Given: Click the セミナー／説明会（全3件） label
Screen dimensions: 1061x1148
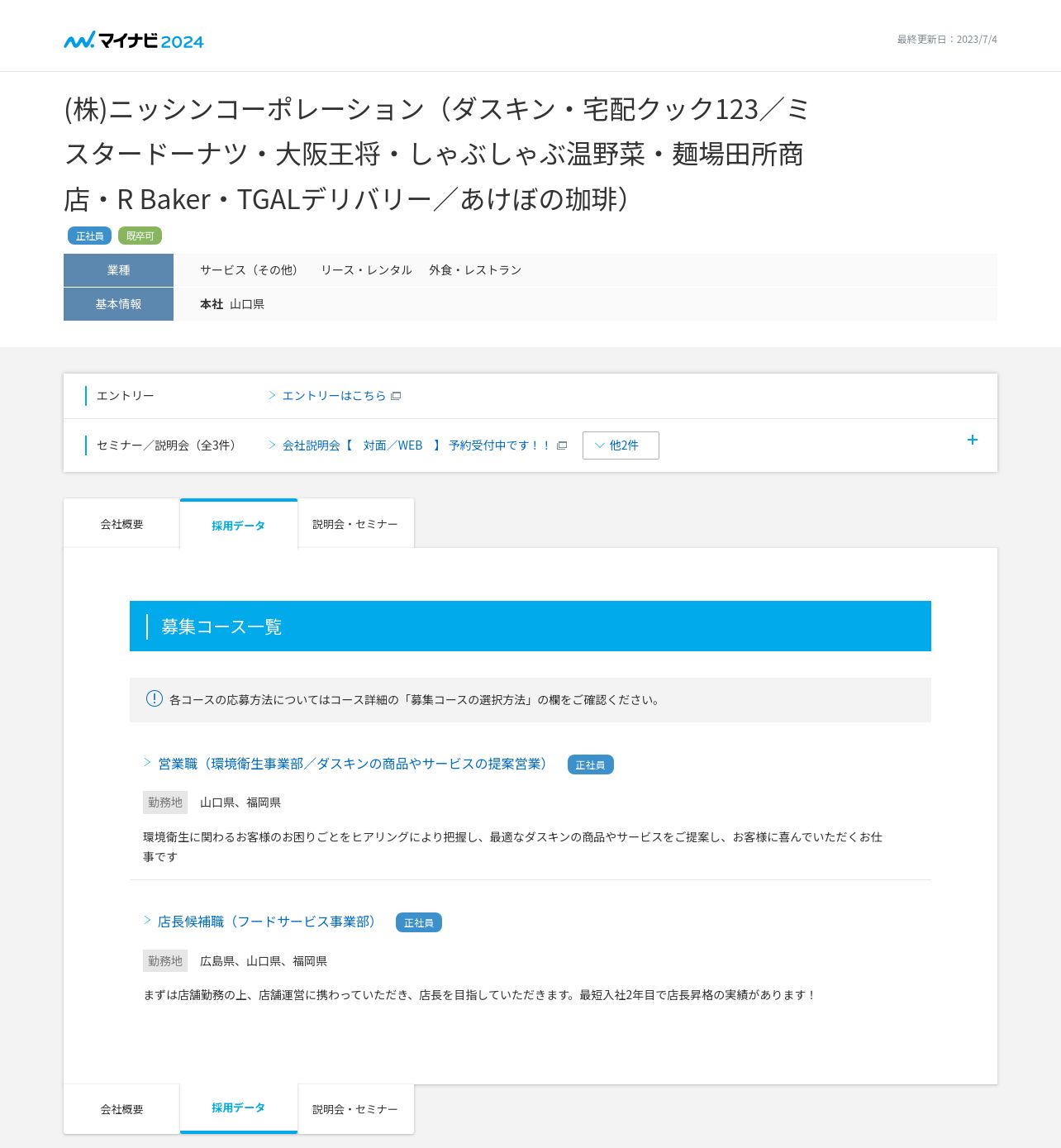Looking at the screenshot, I should click(x=169, y=445).
